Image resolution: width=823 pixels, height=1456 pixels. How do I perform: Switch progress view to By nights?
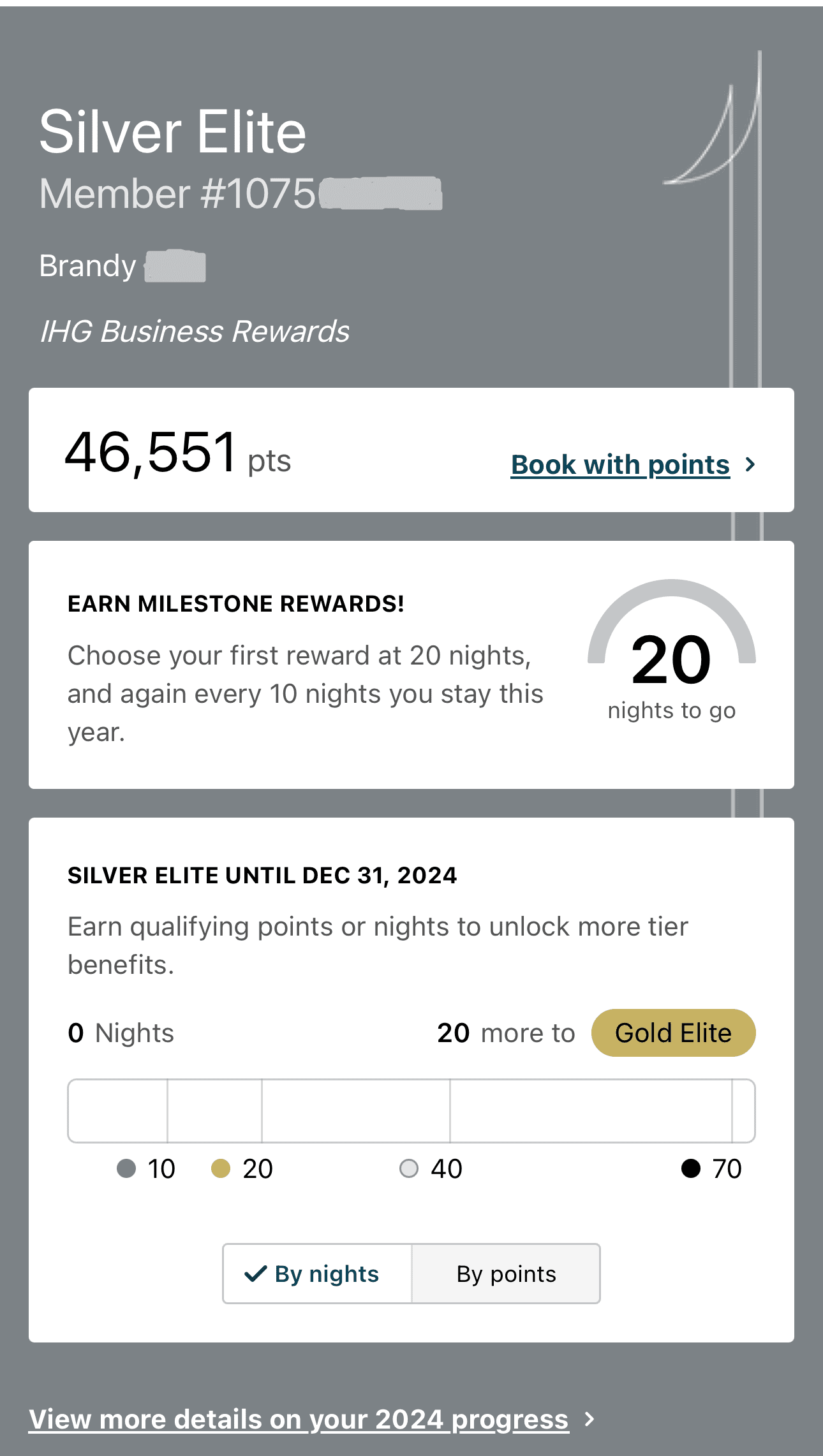point(318,1274)
